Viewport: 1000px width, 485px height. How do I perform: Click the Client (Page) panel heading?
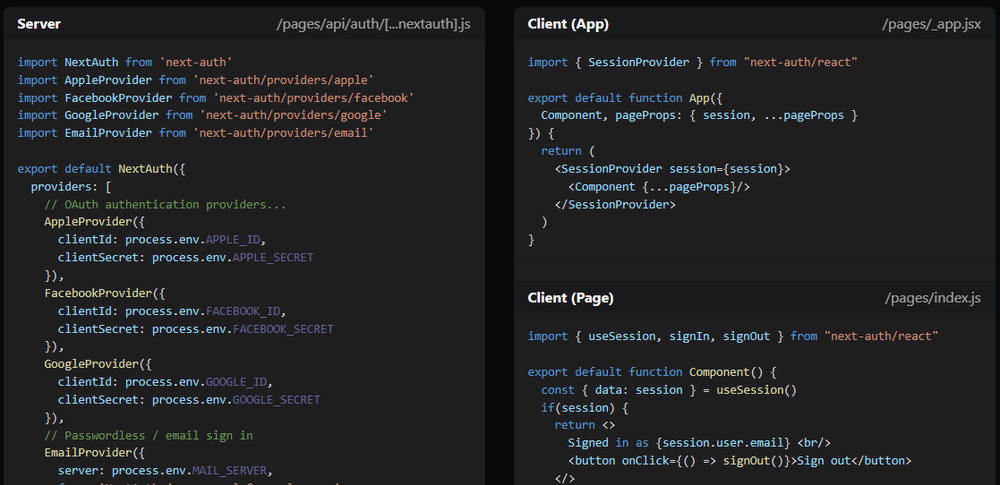pyautogui.click(x=571, y=298)
